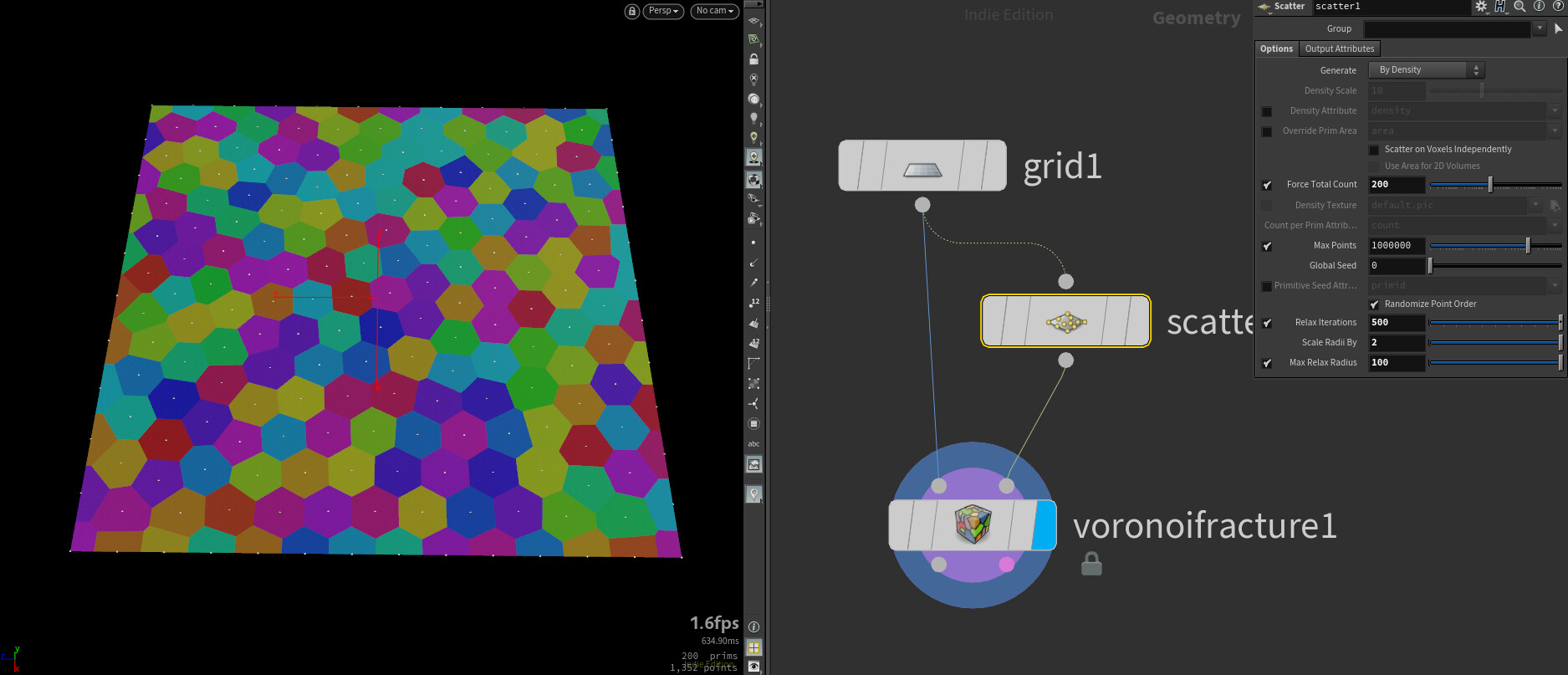Click the eye icon at toolbar bottom

[753, 667]
